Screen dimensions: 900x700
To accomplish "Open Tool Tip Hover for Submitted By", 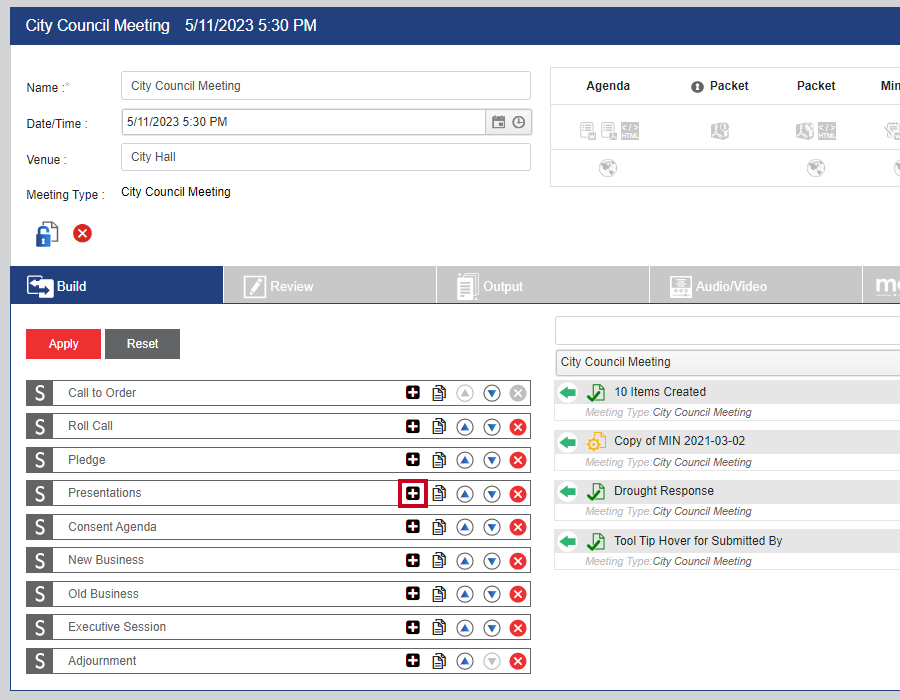I will click(x=698, y=540).
